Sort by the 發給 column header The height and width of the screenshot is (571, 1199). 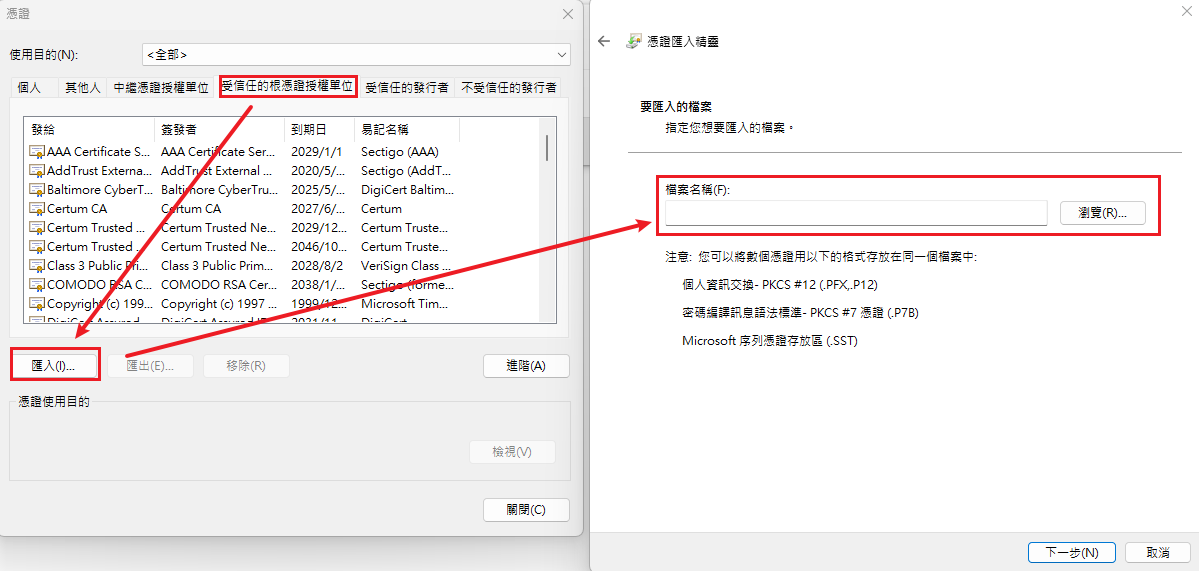click(x=89, y=130)
